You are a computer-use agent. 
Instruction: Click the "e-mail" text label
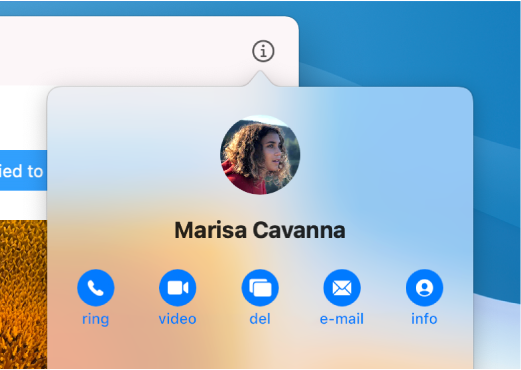click(x=342, y=319)
